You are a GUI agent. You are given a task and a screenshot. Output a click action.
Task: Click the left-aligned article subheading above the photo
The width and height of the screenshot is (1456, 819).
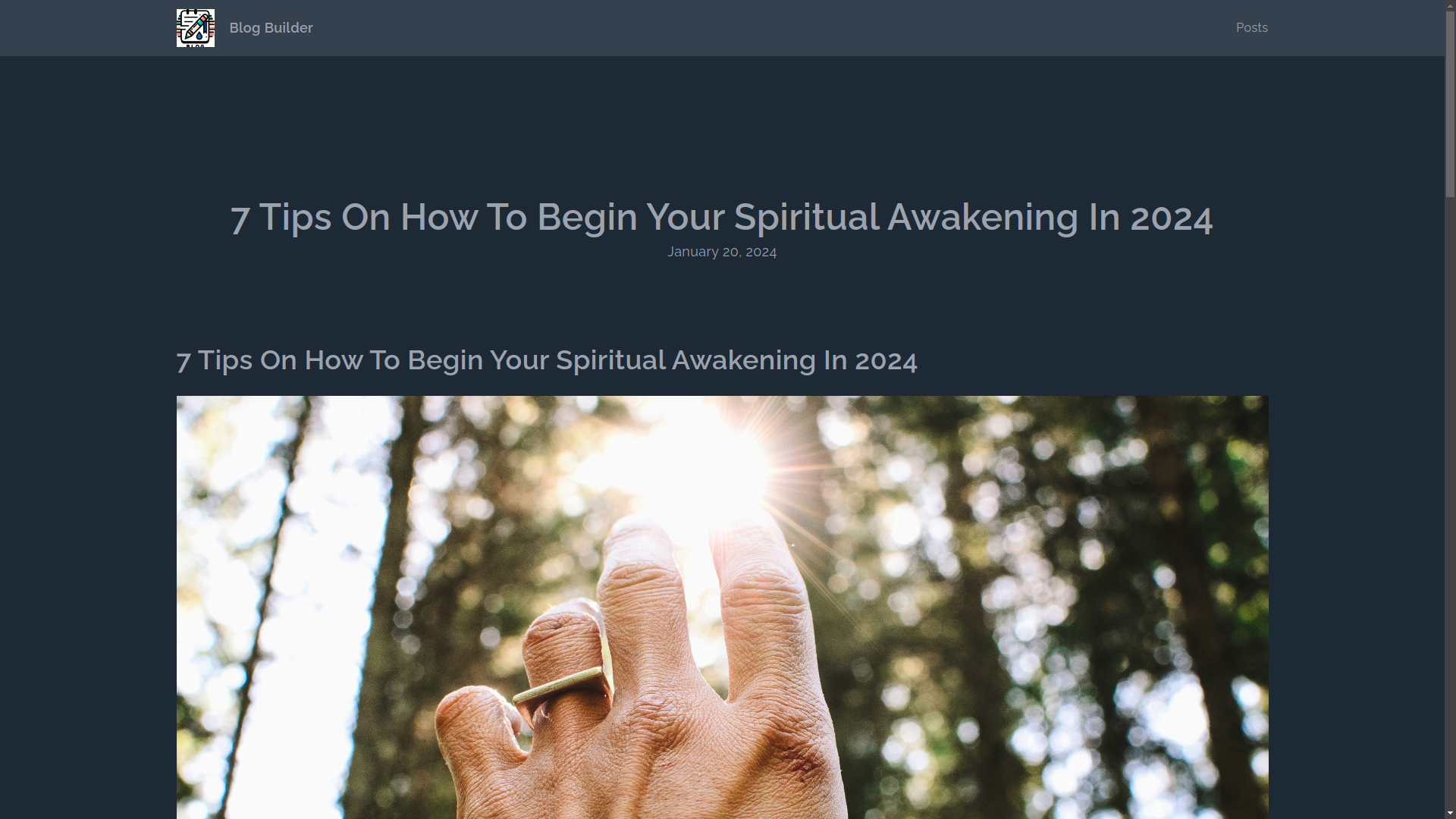[x=547, y=360]
